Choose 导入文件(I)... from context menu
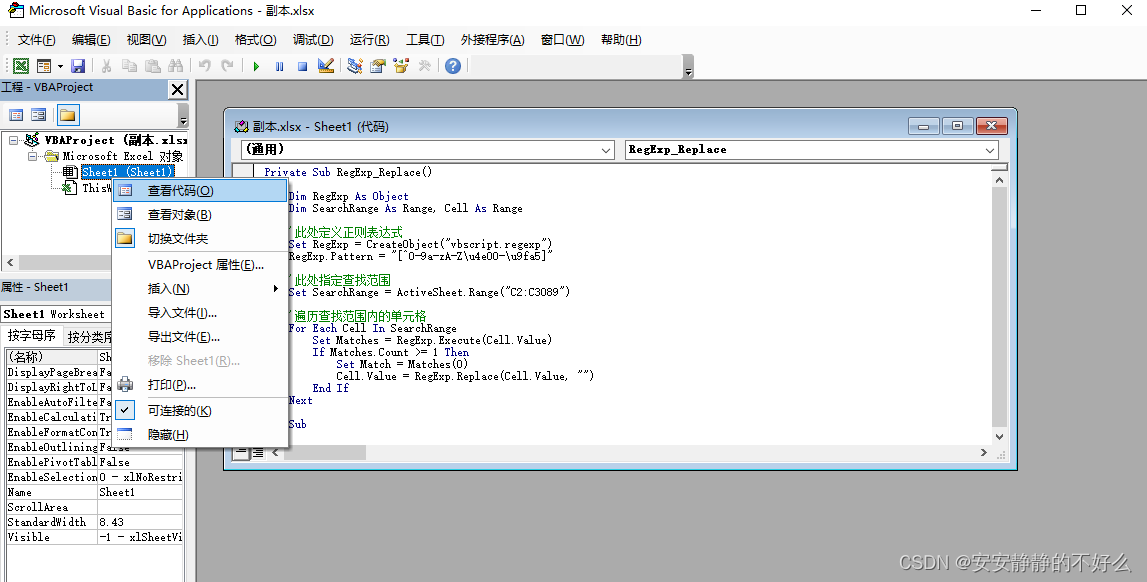Screen dimensions: 1147x582 tap(200, 313)
